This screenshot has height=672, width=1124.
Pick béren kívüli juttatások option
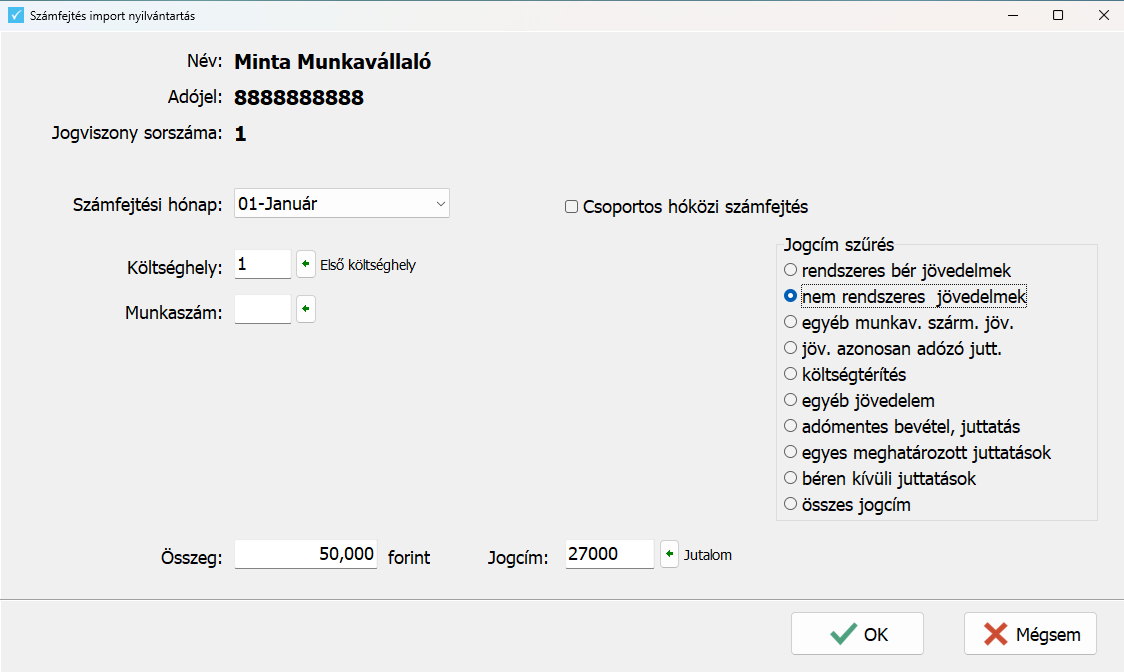click(791, 478)
